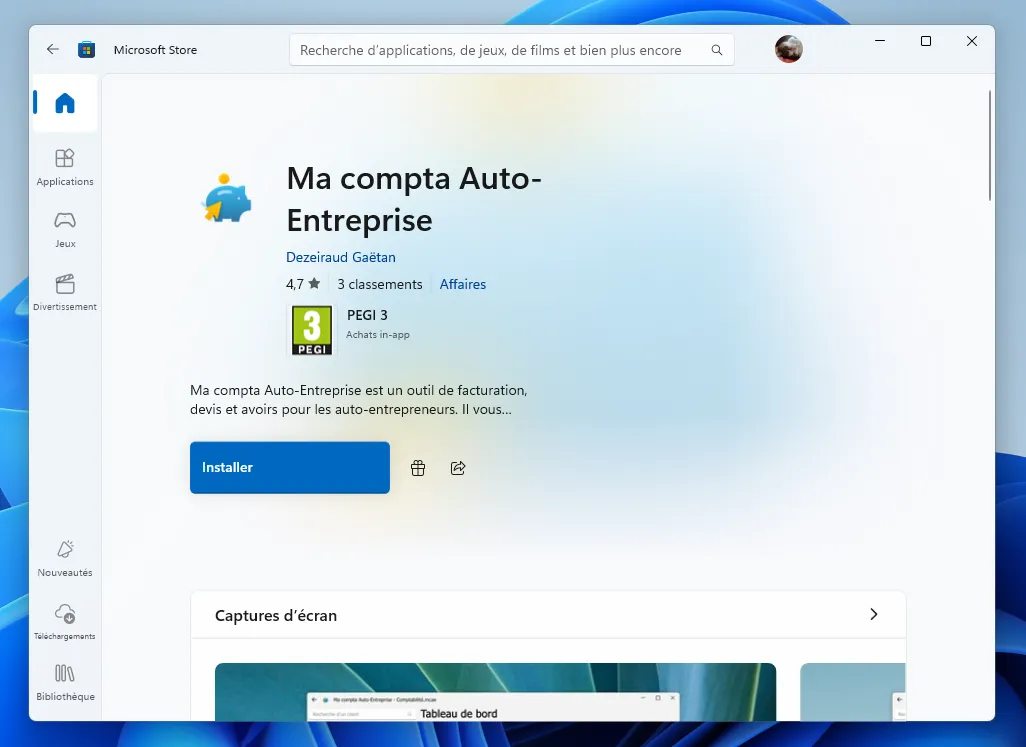Click the gift icon to offer the app
The image size is (1026, 747).
point(418,467)
